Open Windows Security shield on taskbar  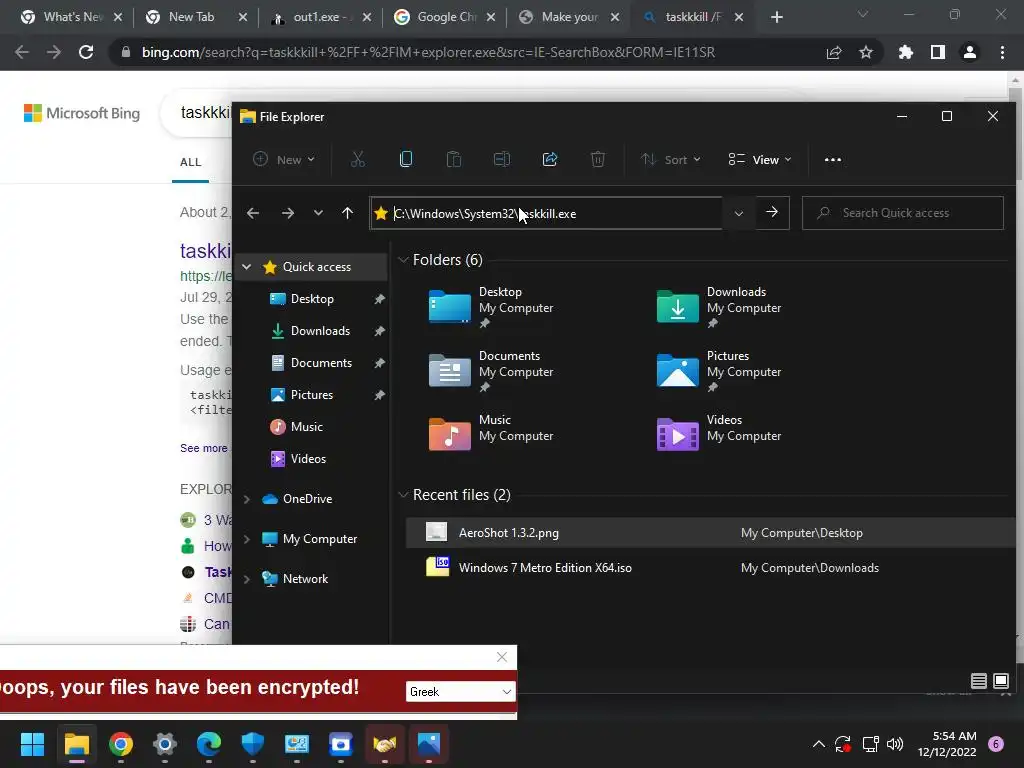(253, 744)
